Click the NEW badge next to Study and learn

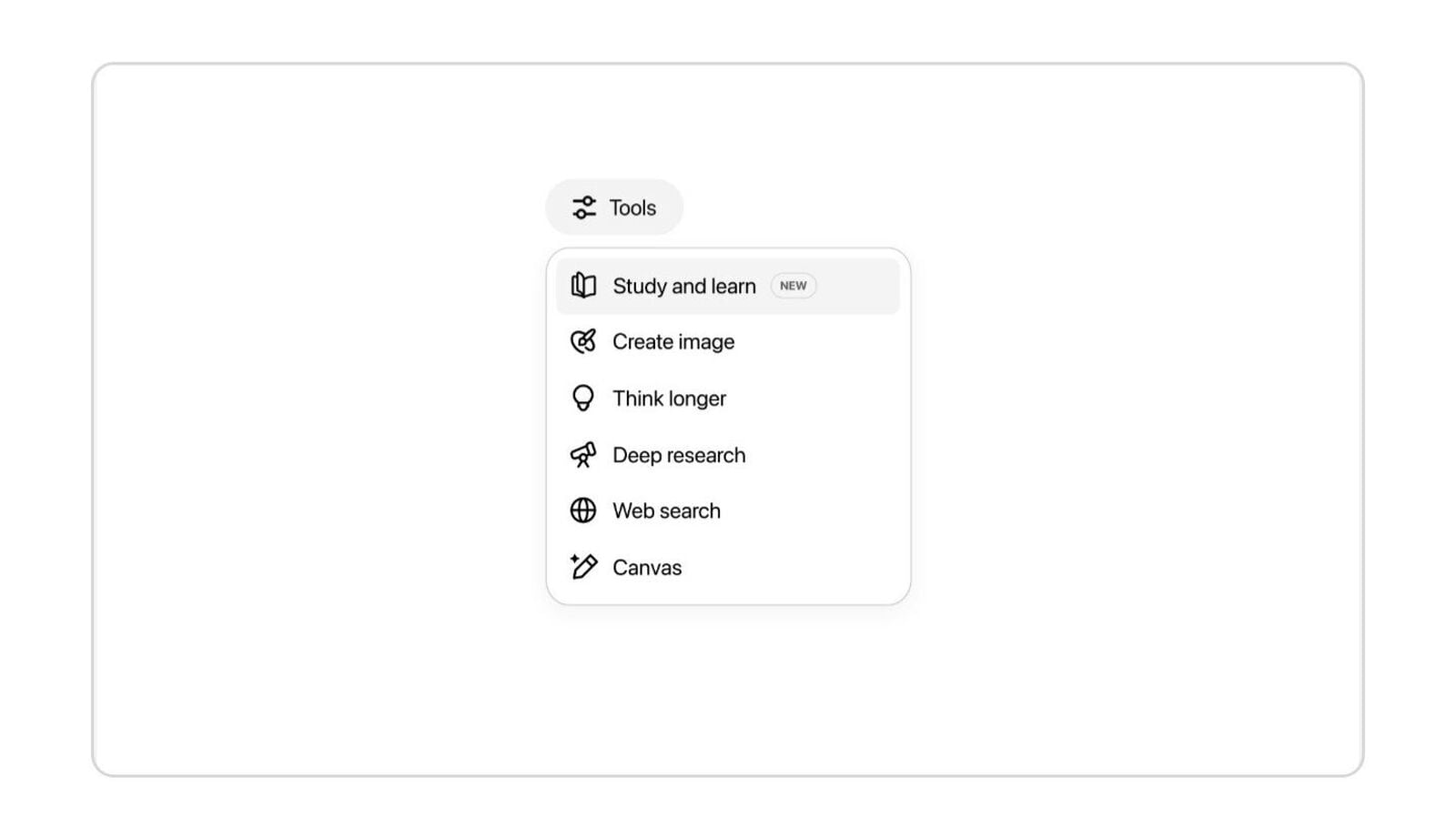tap(793, 286)
